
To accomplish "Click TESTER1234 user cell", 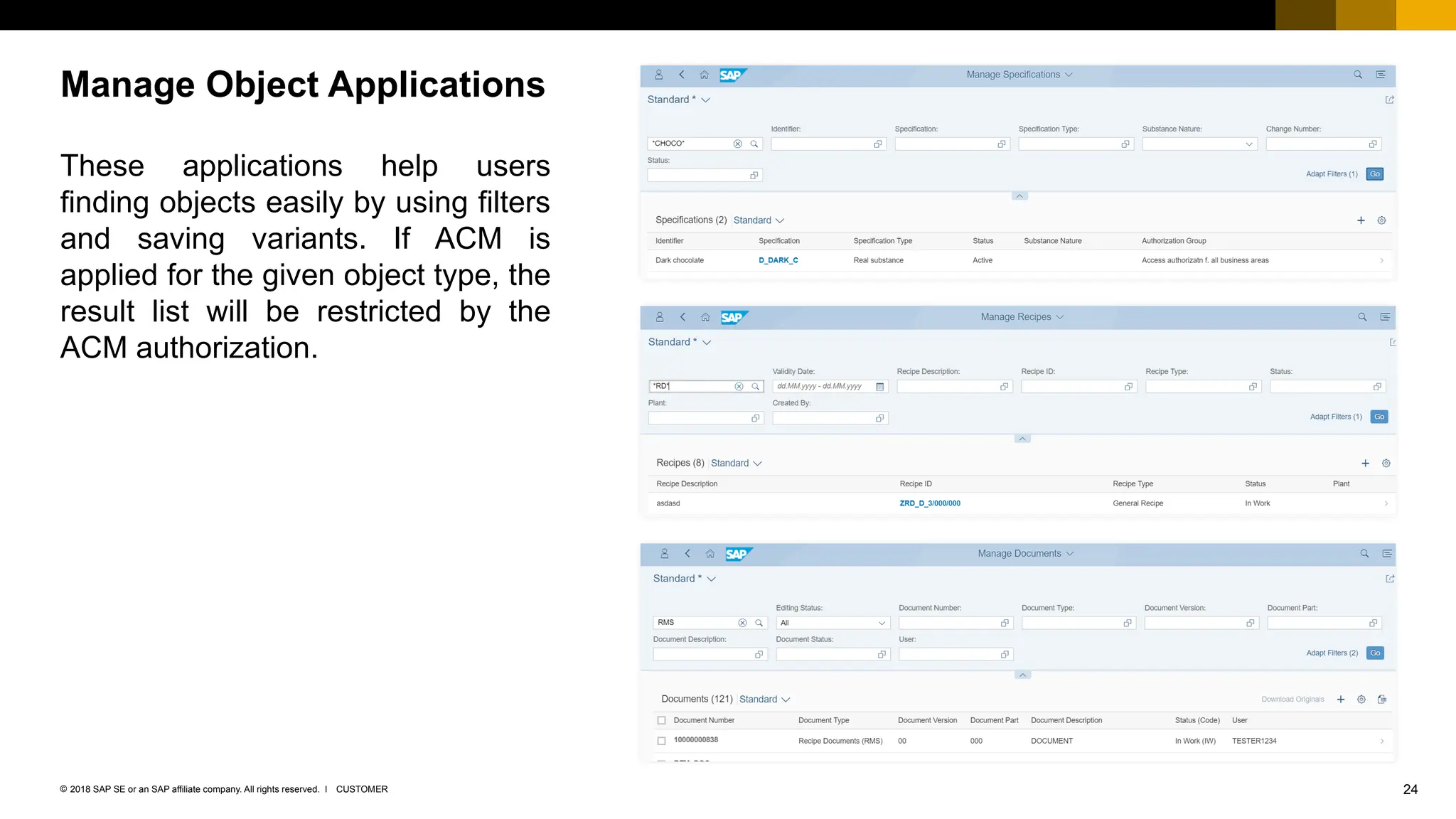I will tap(1254, 741).
